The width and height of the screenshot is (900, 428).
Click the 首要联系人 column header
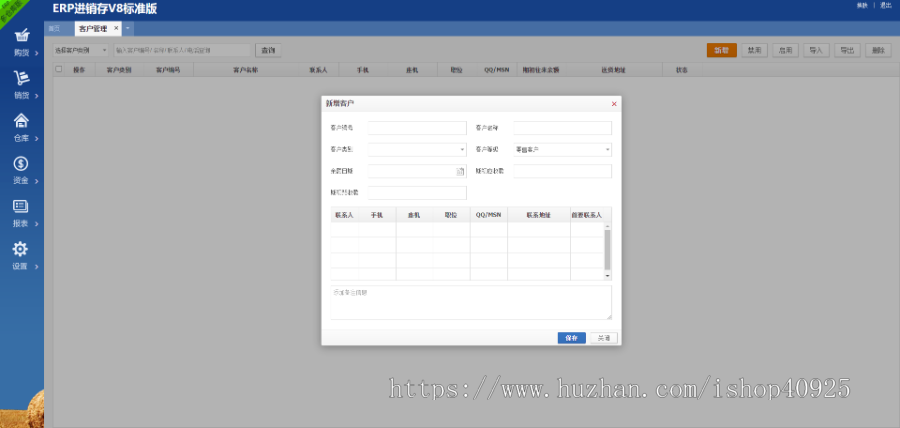(586, 215)
